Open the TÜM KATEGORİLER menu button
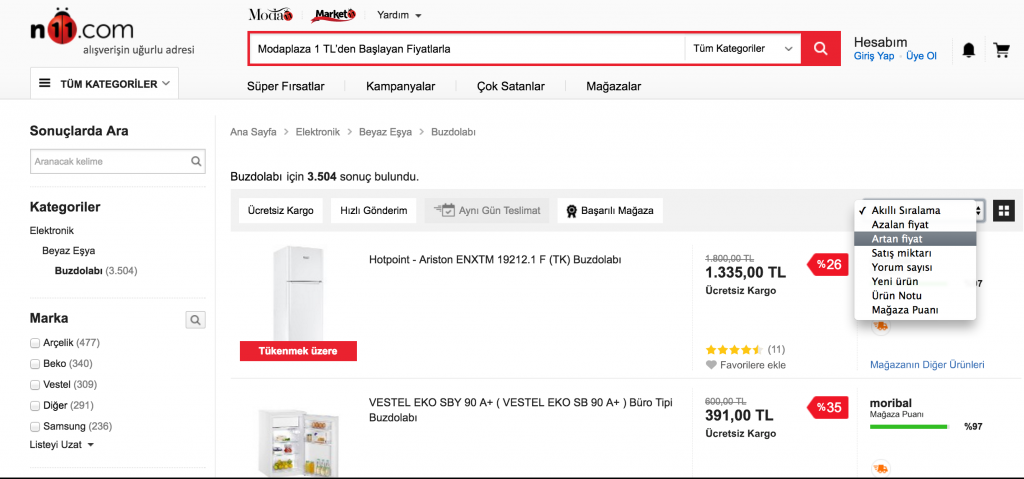 click(x=104, y=84)
